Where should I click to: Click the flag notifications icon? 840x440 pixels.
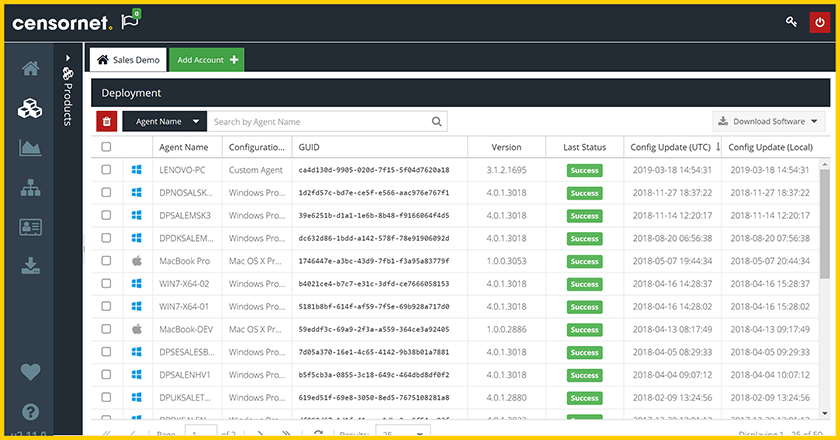[x=130, y=20]
